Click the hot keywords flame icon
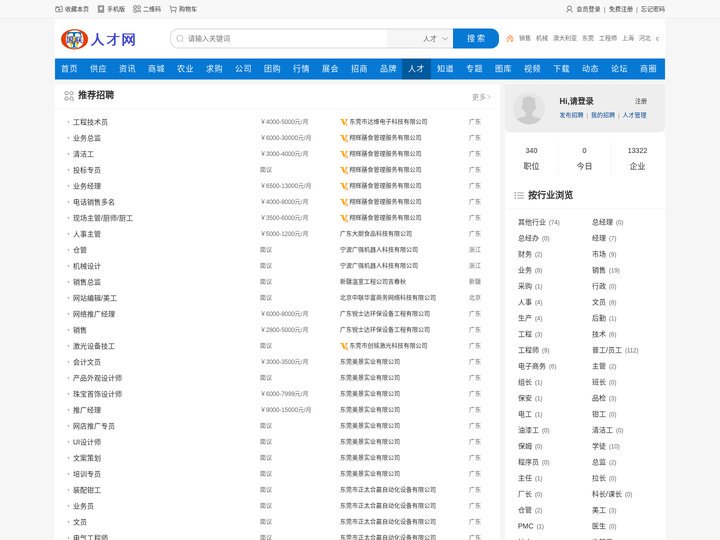The width and height of the screenshot is (720, 540). click(510, 39)
